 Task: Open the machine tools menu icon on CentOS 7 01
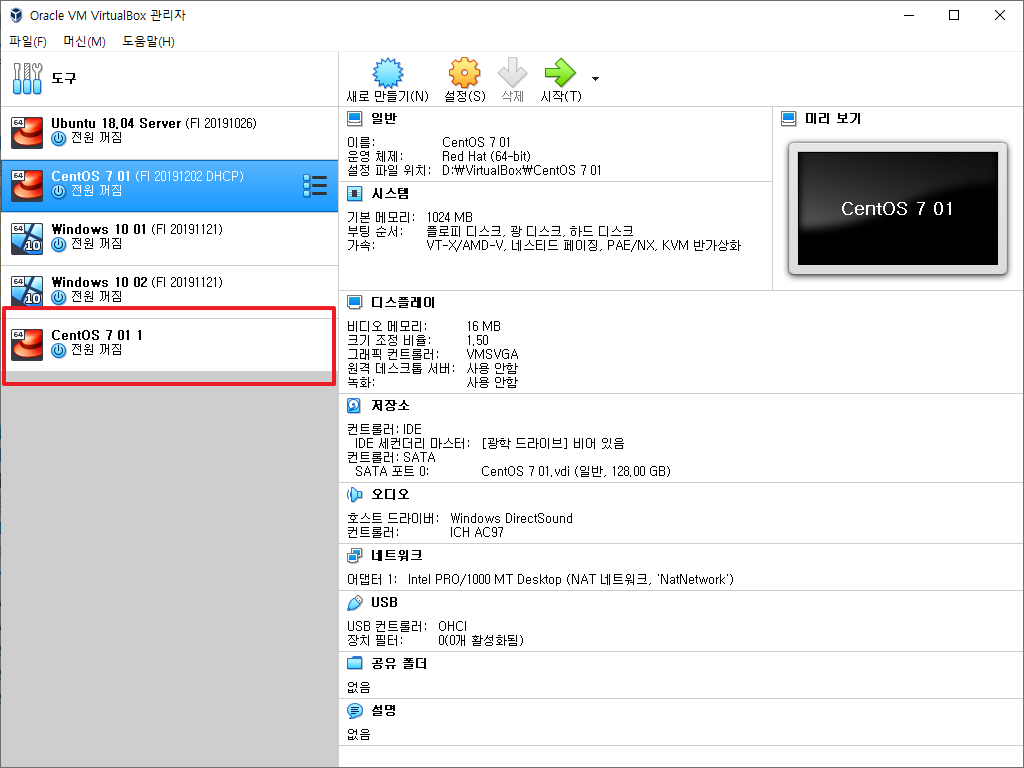point(315,185)
